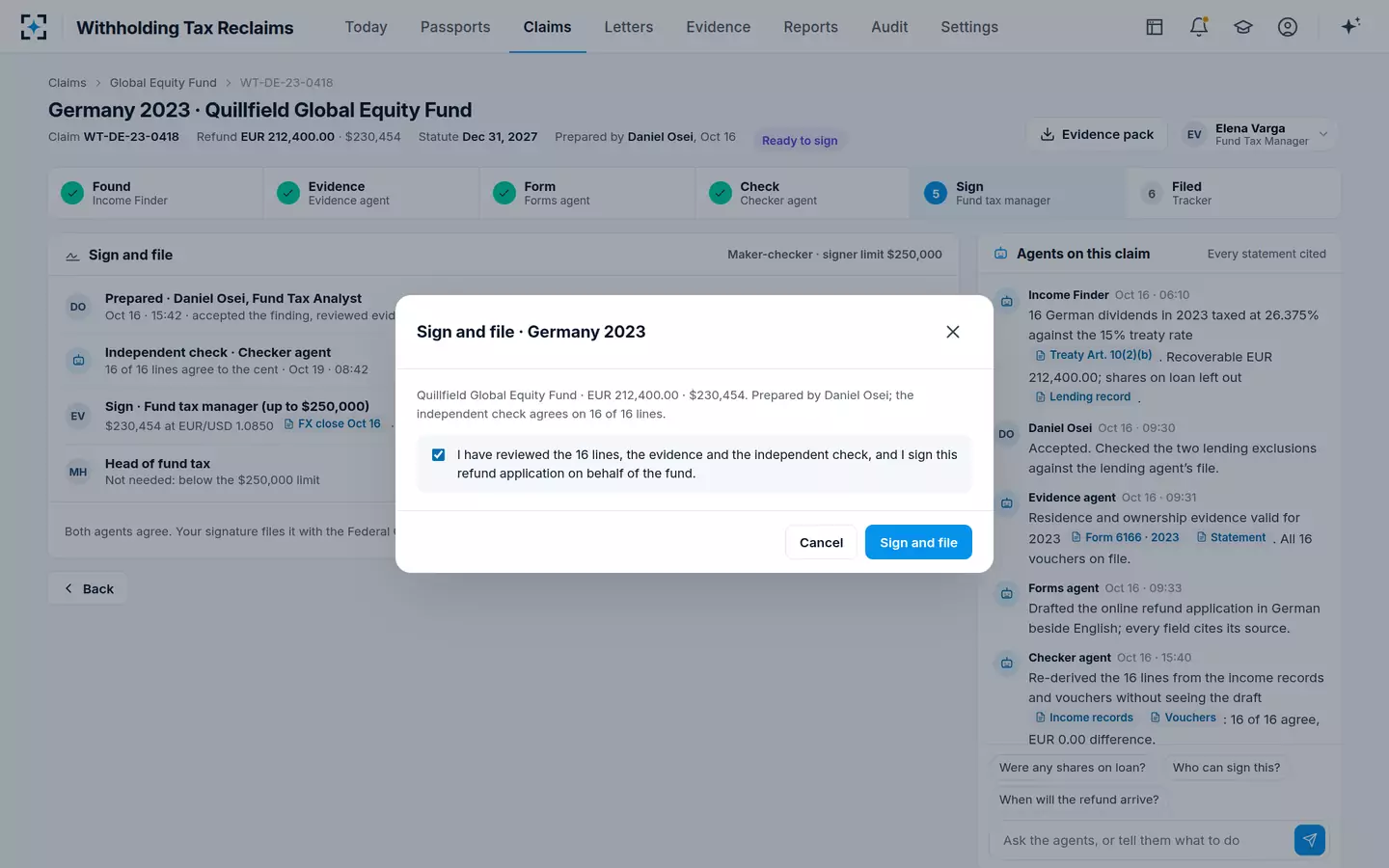The image size is (1389, 868).
Task: Cancel the Sign and file dialog
Action: point(821,542)
